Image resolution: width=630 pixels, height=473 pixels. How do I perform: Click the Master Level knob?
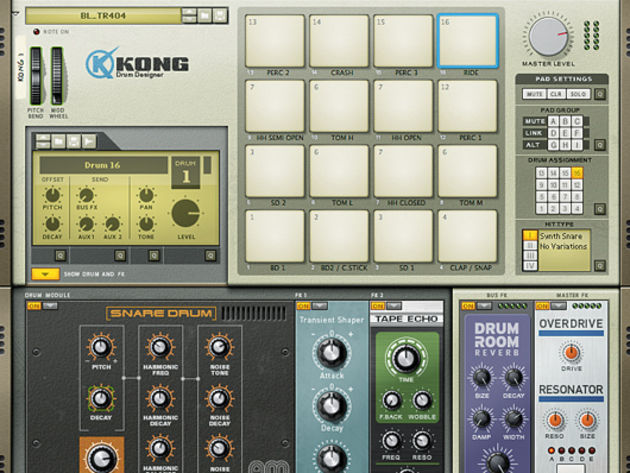(x=548, y=36)
